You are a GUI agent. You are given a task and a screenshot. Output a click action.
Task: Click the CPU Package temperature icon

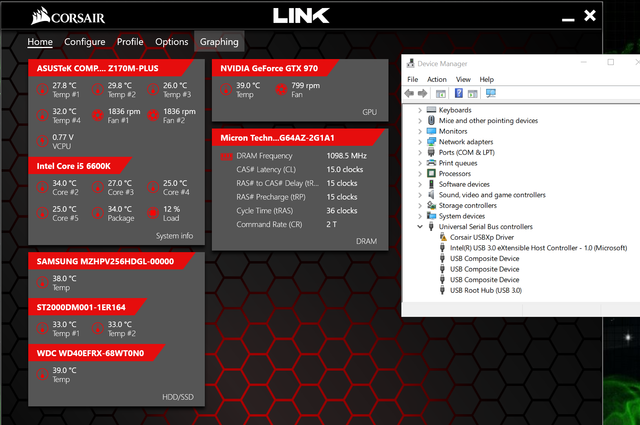tap(98, 213)
